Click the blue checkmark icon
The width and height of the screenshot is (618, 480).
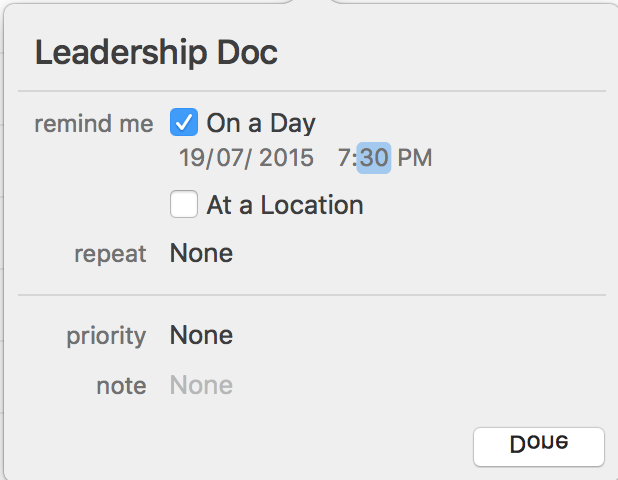tap(184, 122)
